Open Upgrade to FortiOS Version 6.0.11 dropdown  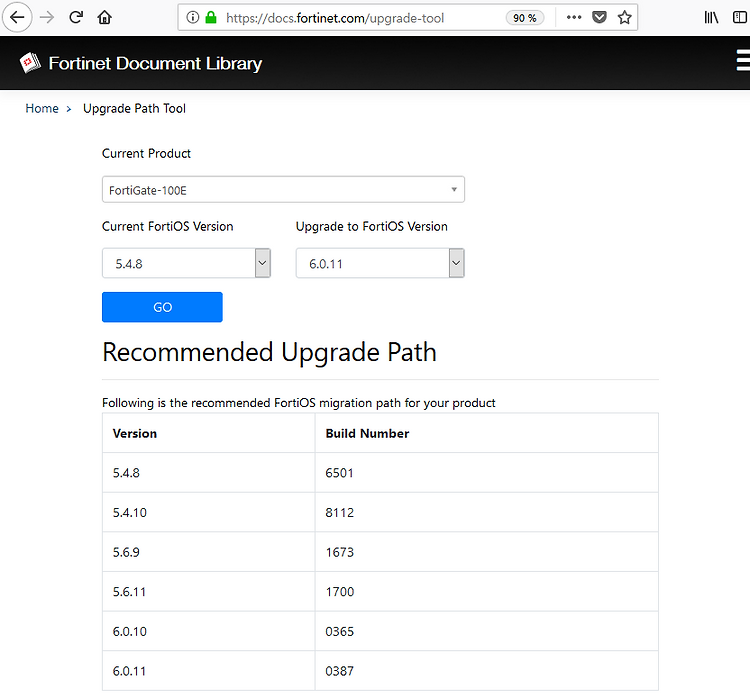pos(380,263)
